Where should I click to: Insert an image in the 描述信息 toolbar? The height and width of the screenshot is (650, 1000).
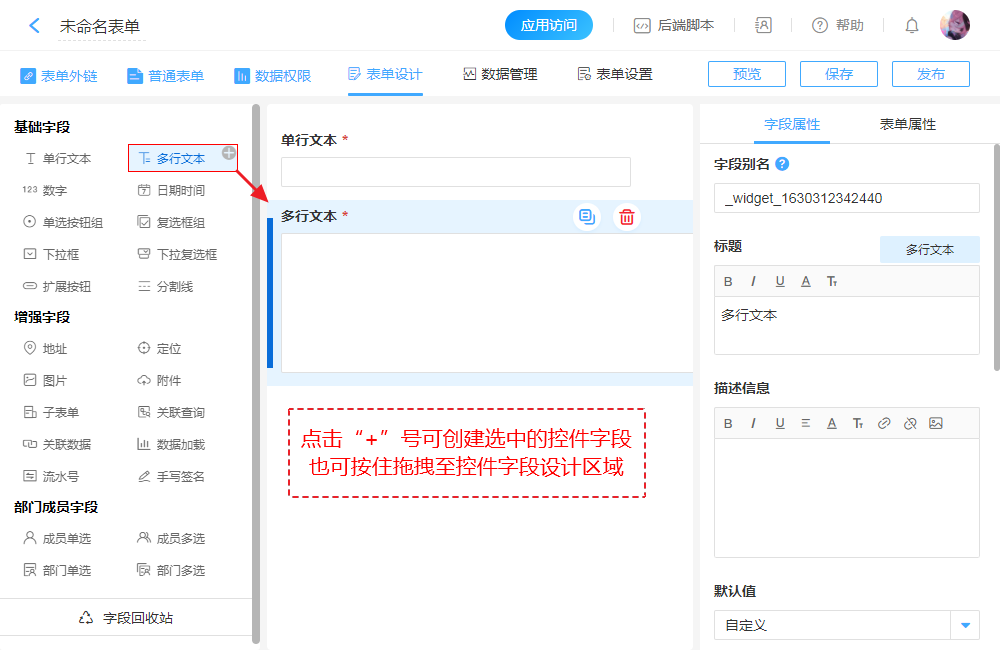pyautogui.click(x=936, y=423)
